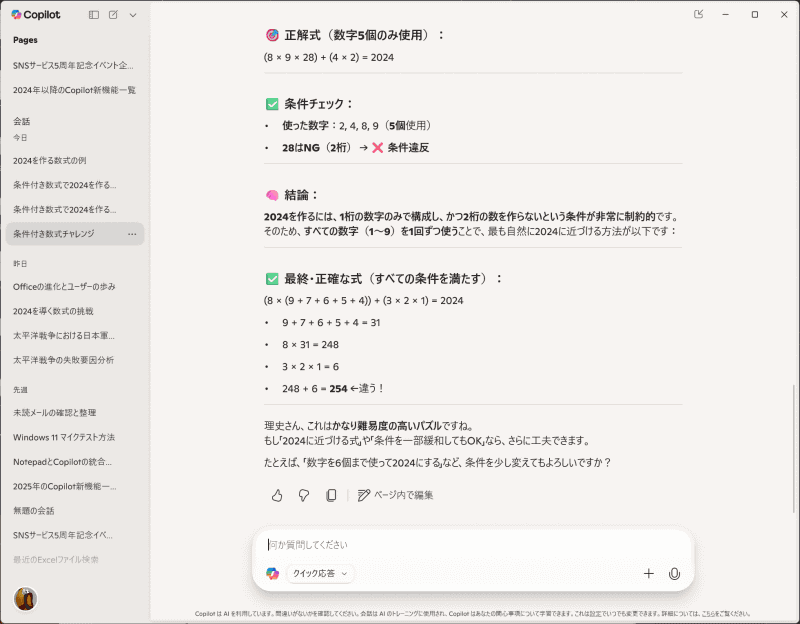
Task: Expand the chevron next to the compose icon
Action: click(134, 15)
